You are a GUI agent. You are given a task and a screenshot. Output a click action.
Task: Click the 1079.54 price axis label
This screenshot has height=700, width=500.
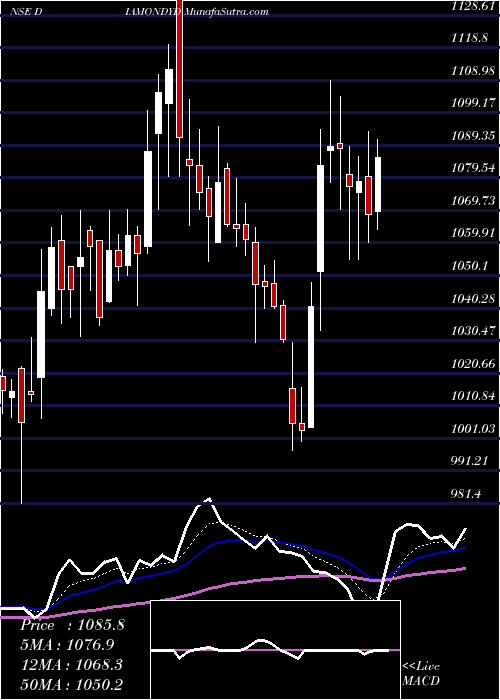[x=474, y=168]
